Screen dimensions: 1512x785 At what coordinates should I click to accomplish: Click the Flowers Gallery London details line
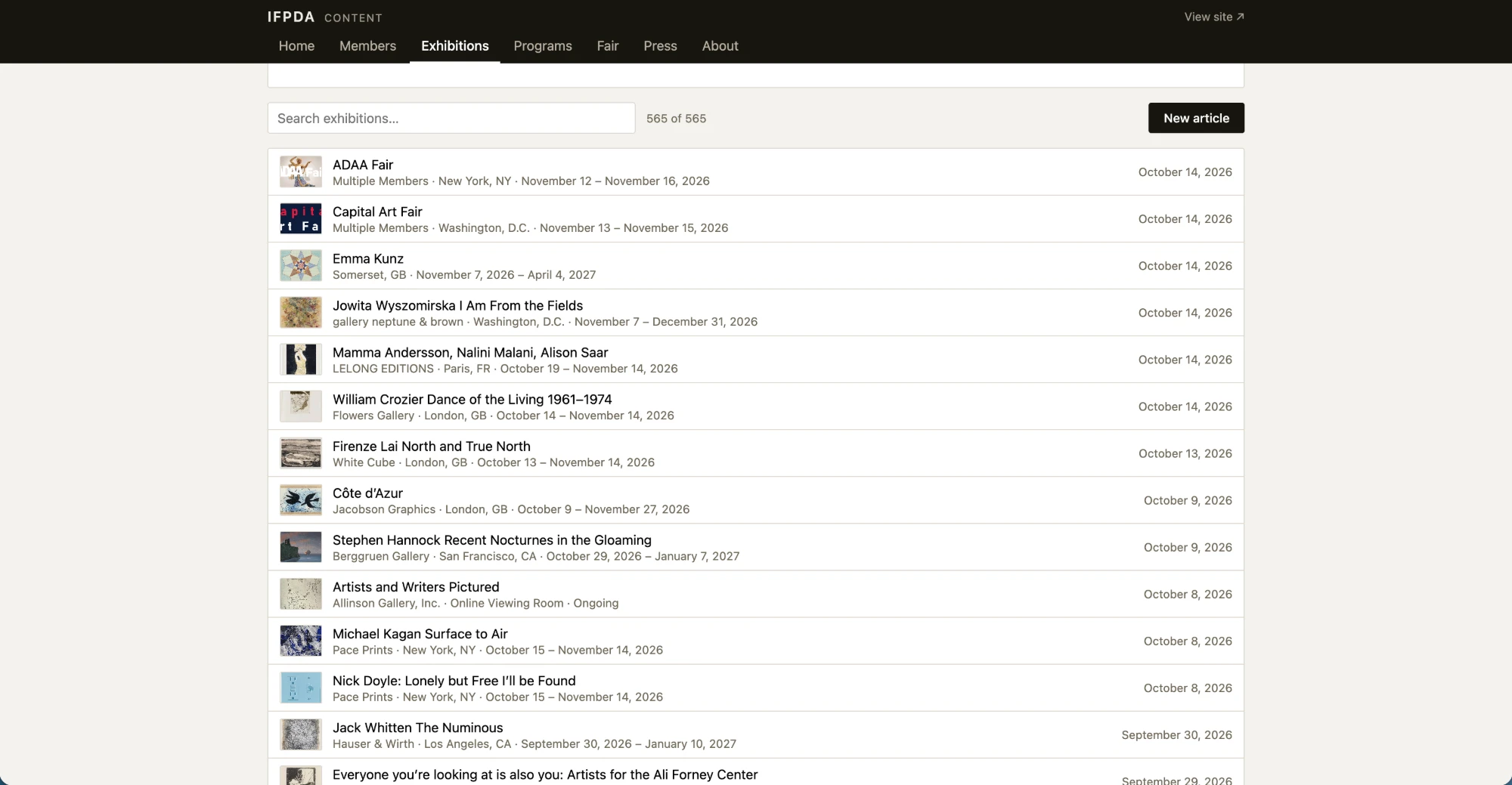pyautogui.click(x=503, y=415)
